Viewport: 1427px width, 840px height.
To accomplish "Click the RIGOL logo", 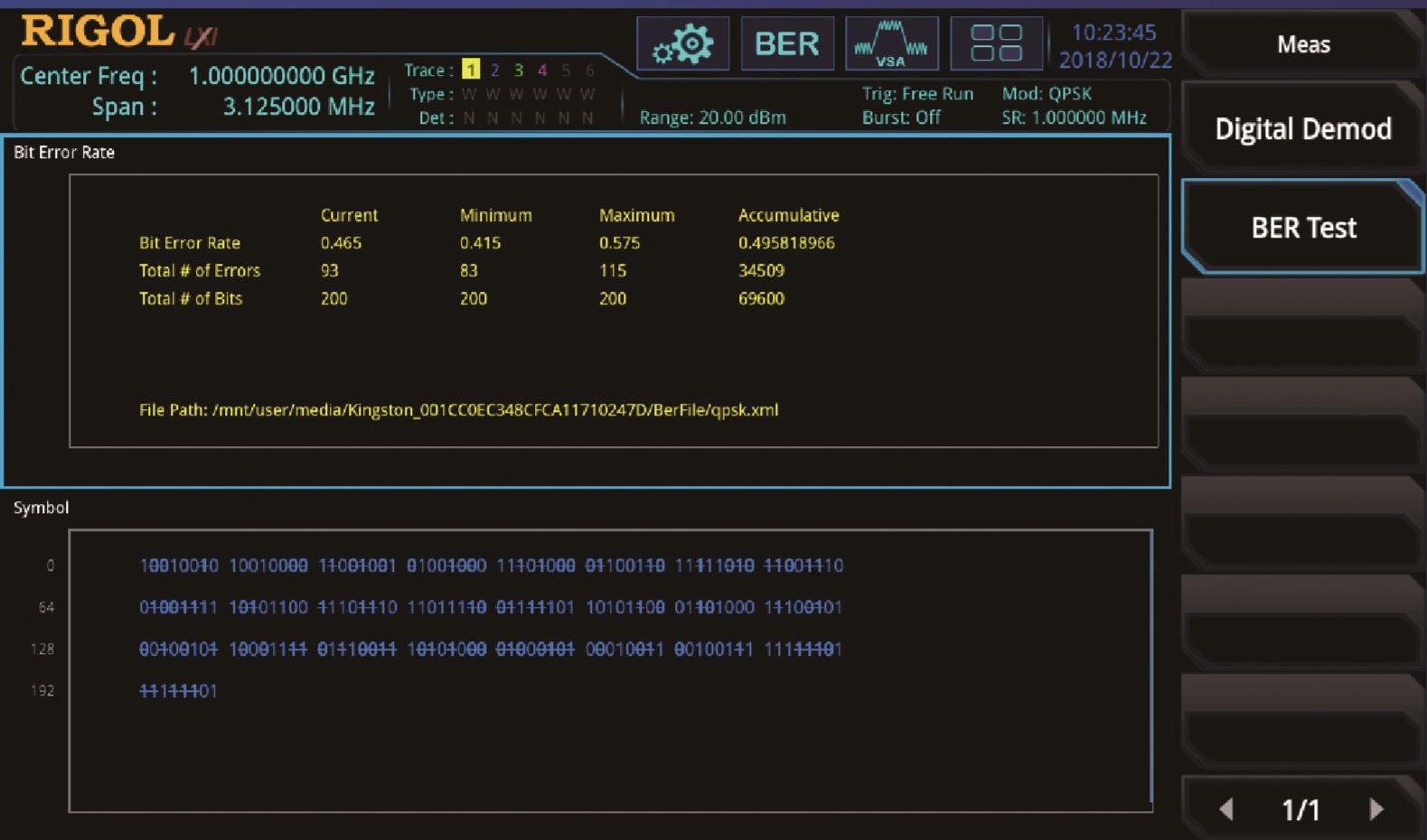I will [98, 32].
